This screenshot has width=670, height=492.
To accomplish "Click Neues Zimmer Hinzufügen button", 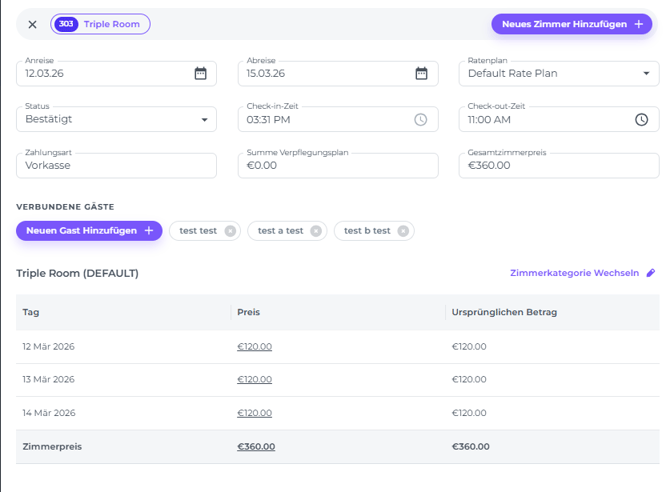I will [x=572, y=24].
